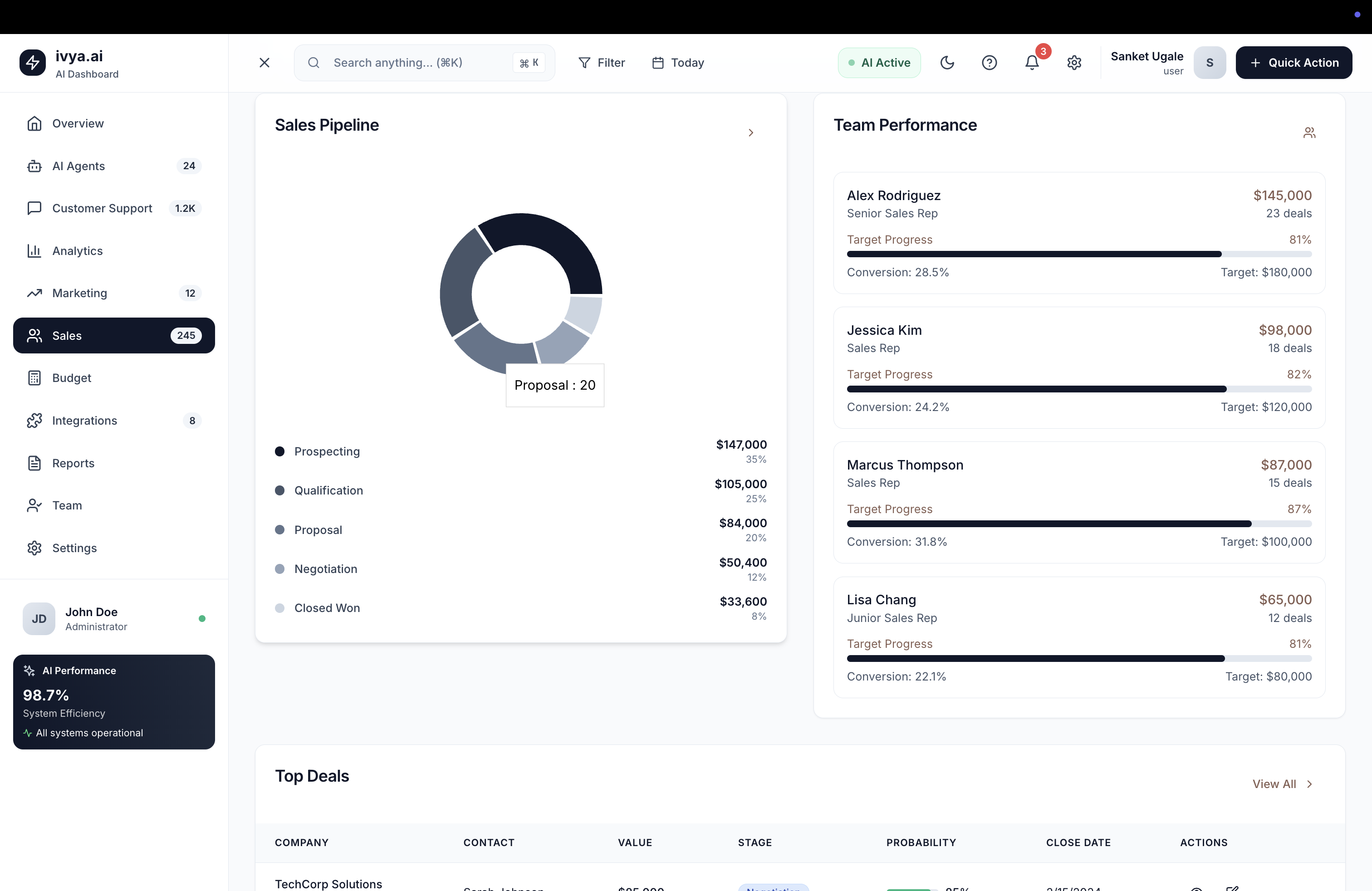Click the Team Performance people icon
1372x891 pixels.
pyautogui.click(x=1309, y=133)
